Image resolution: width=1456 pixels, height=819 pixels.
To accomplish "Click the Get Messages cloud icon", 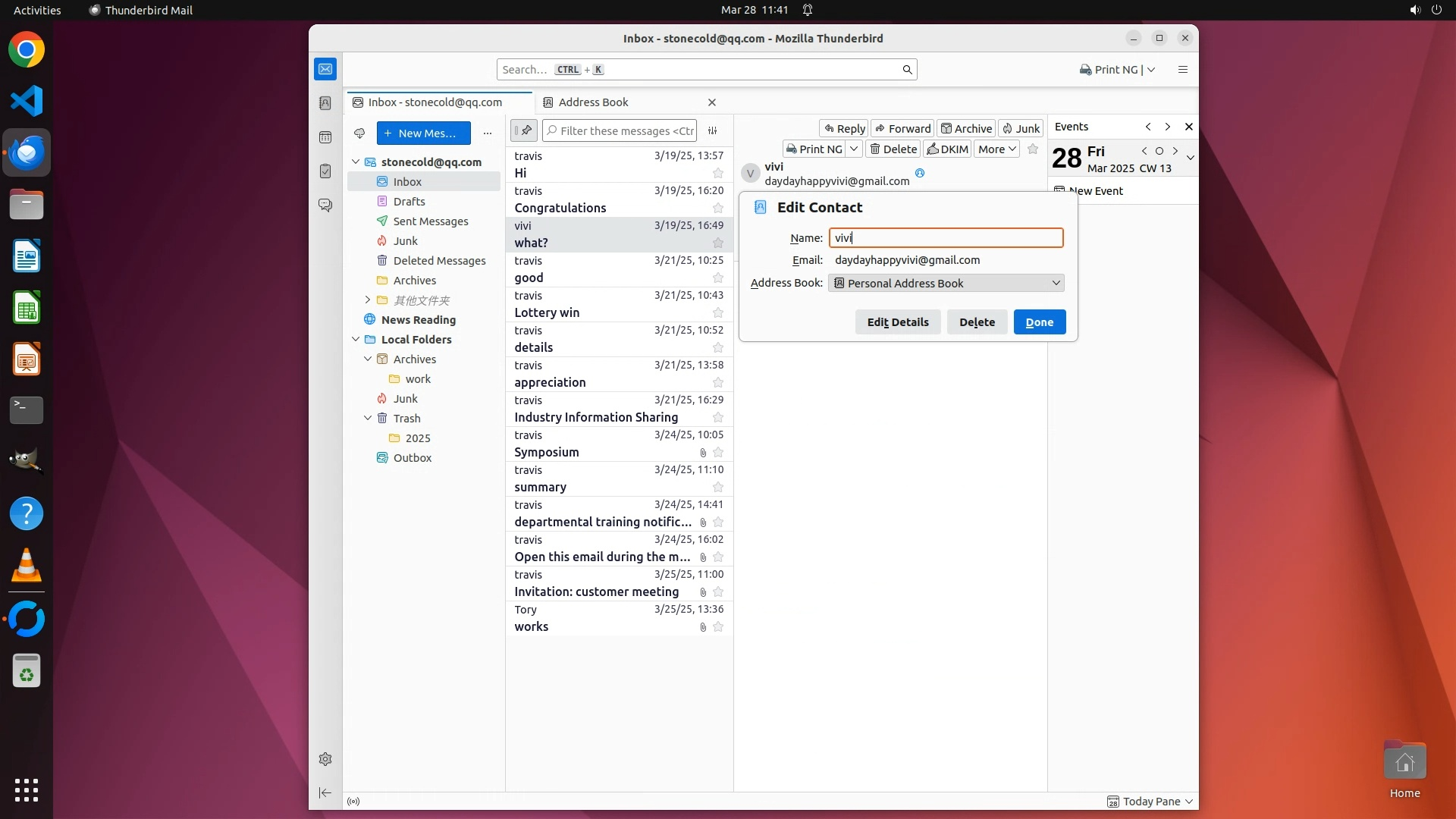I will (359, 133).
